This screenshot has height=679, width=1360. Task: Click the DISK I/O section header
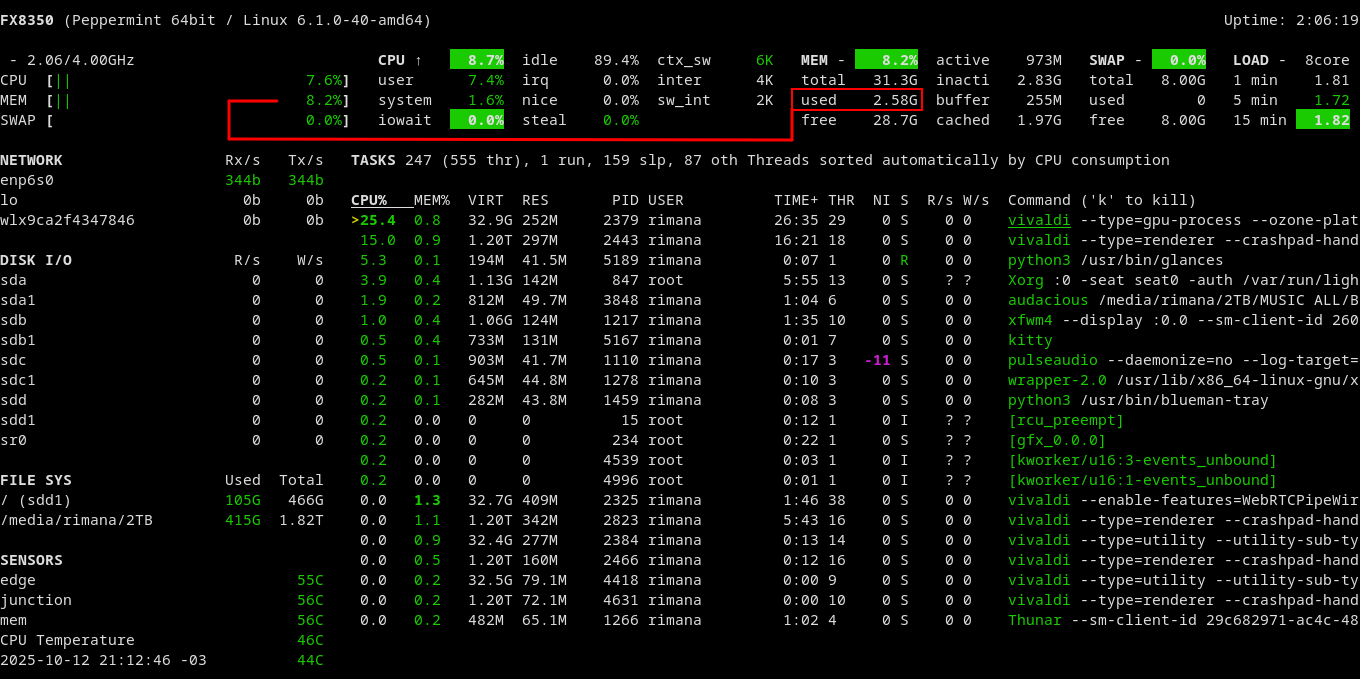36,260
